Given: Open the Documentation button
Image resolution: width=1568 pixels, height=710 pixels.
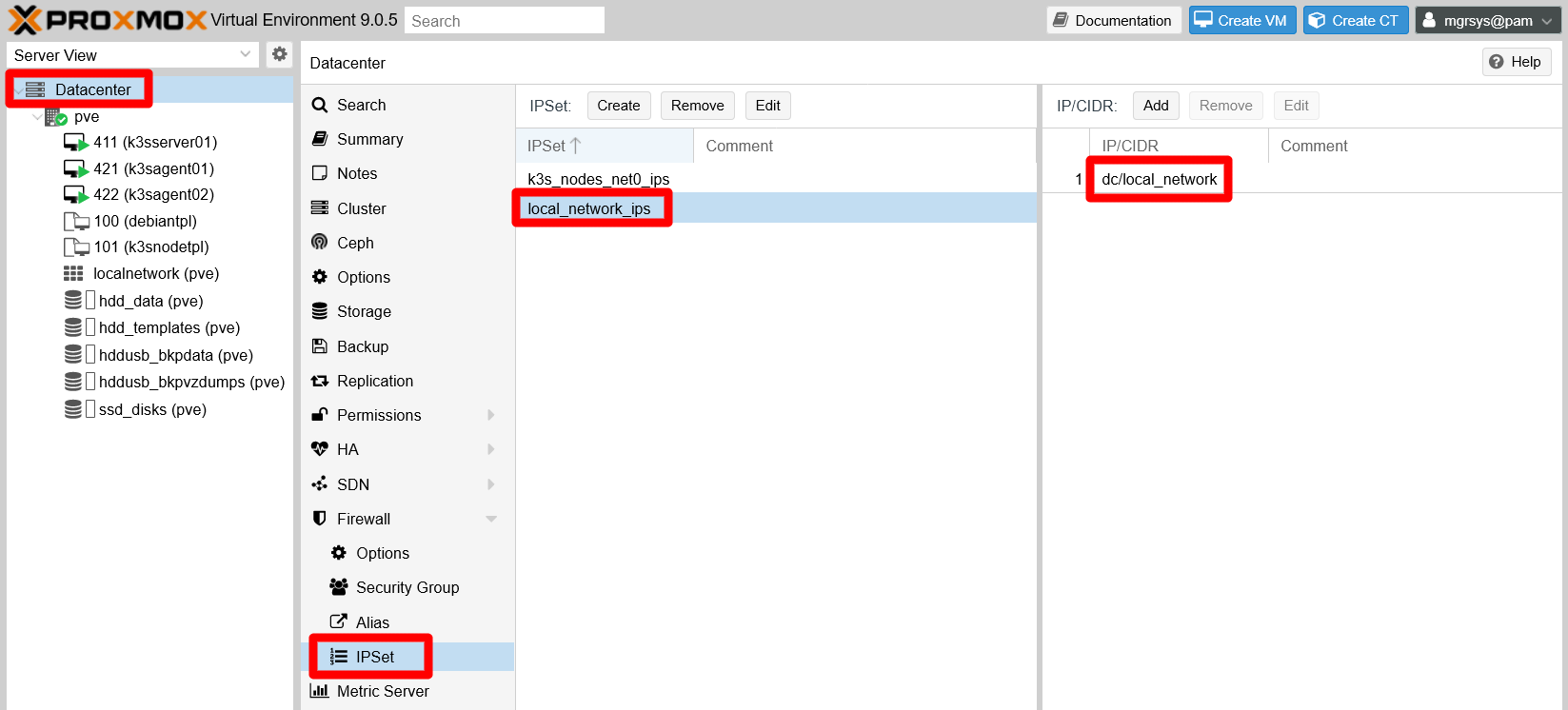Looking at the screenshot, I should pyautogui.click(x=1114, y=20).
